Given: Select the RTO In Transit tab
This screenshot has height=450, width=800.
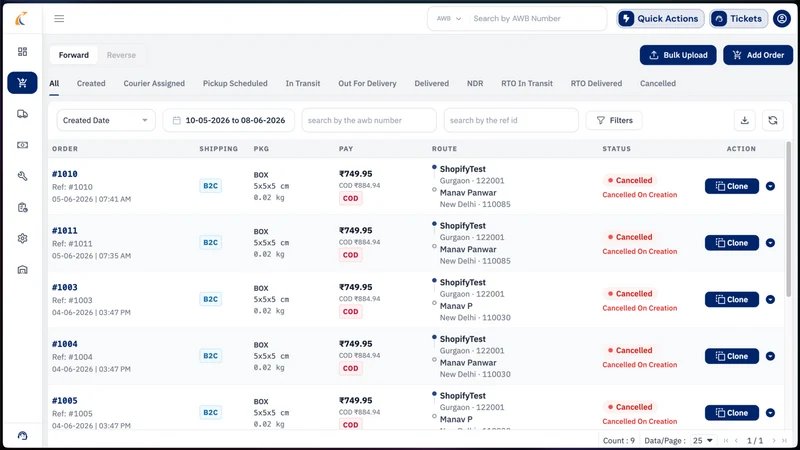Looking at the screenshot, I should tap(527, 84).
